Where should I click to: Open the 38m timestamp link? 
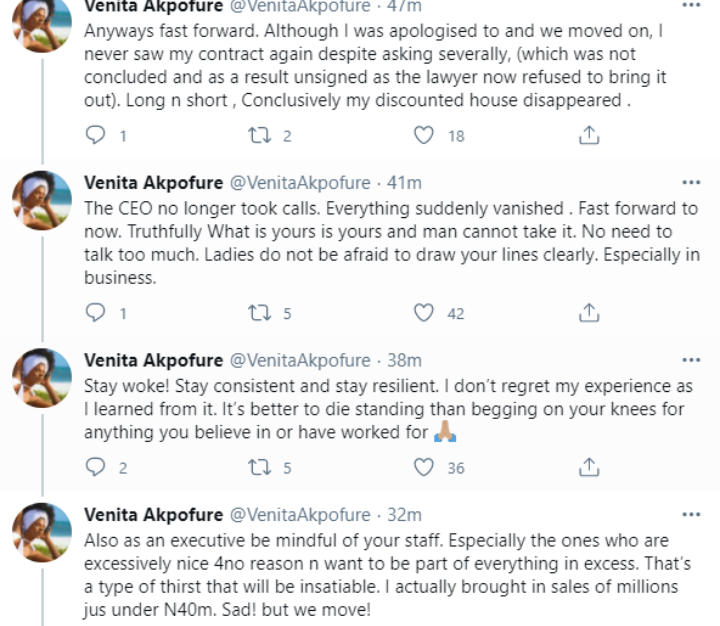tap(404, 360)
